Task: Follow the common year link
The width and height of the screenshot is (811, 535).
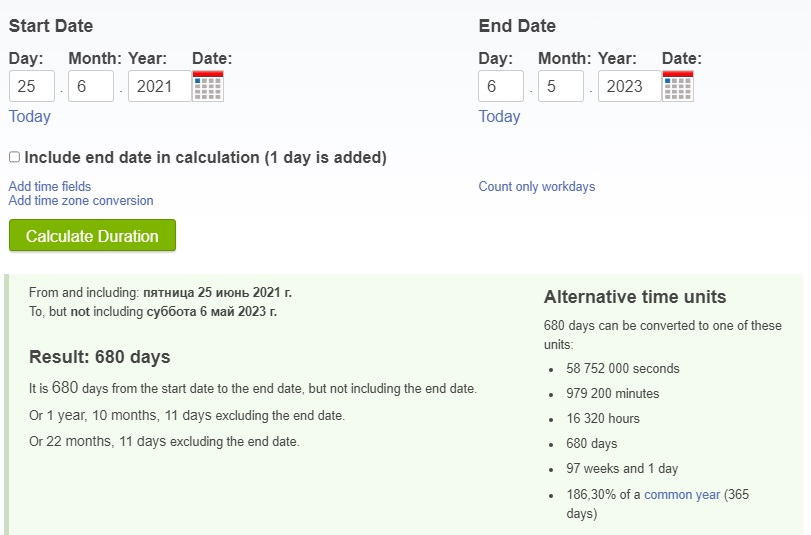Action: 682,495
